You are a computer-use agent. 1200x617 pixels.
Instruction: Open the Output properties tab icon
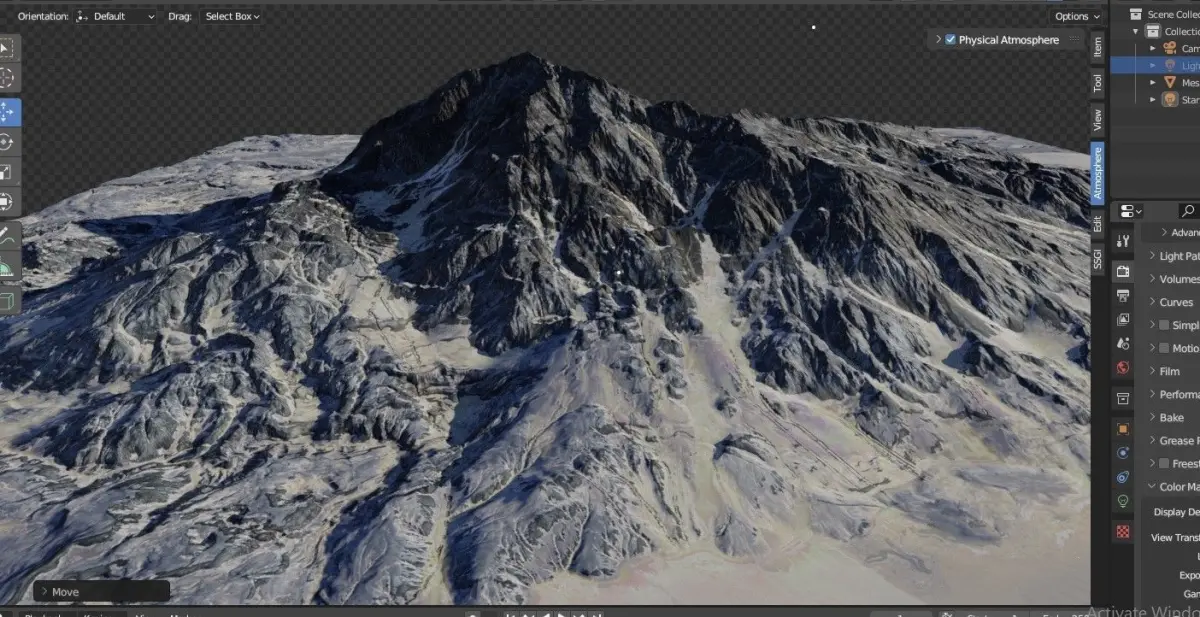point(1123,296)
